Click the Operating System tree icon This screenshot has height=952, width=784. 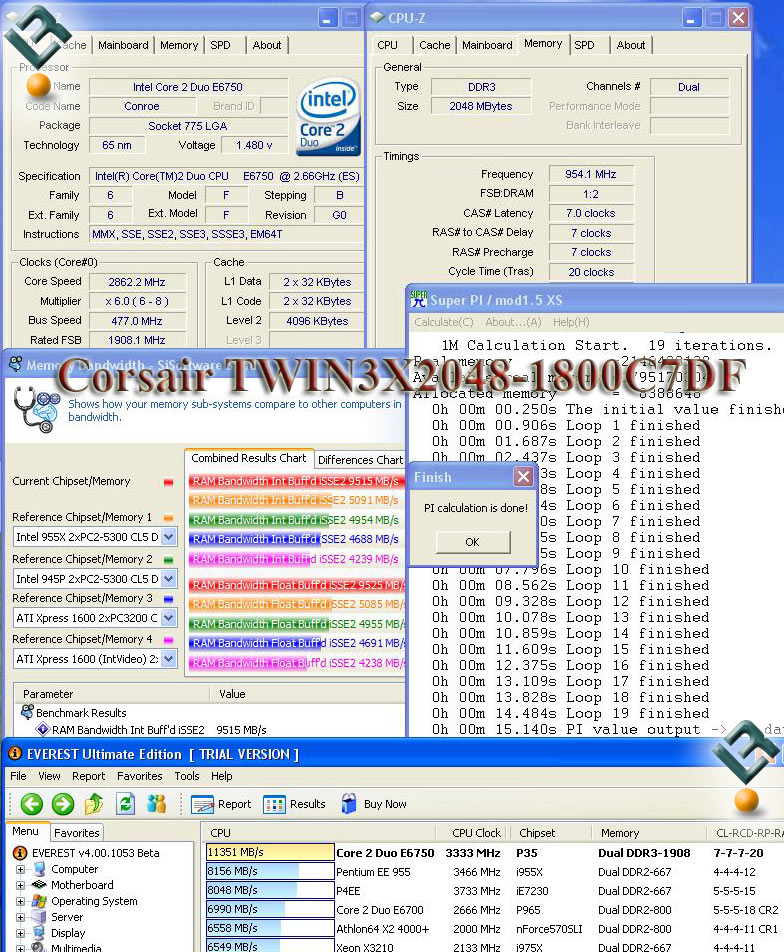(39, 901)
